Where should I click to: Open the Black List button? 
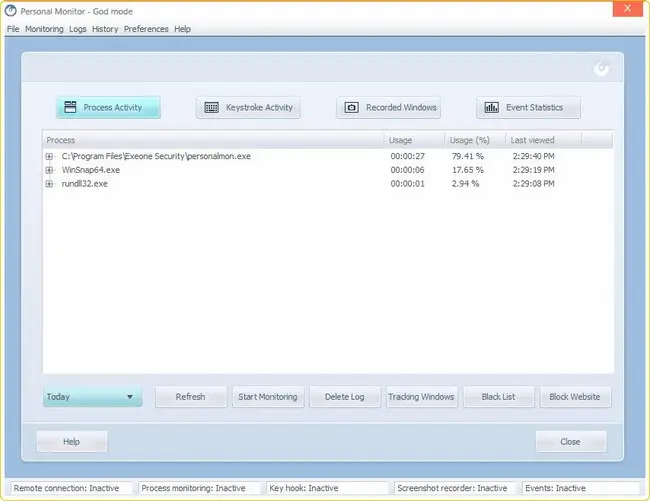click(499, 397)
